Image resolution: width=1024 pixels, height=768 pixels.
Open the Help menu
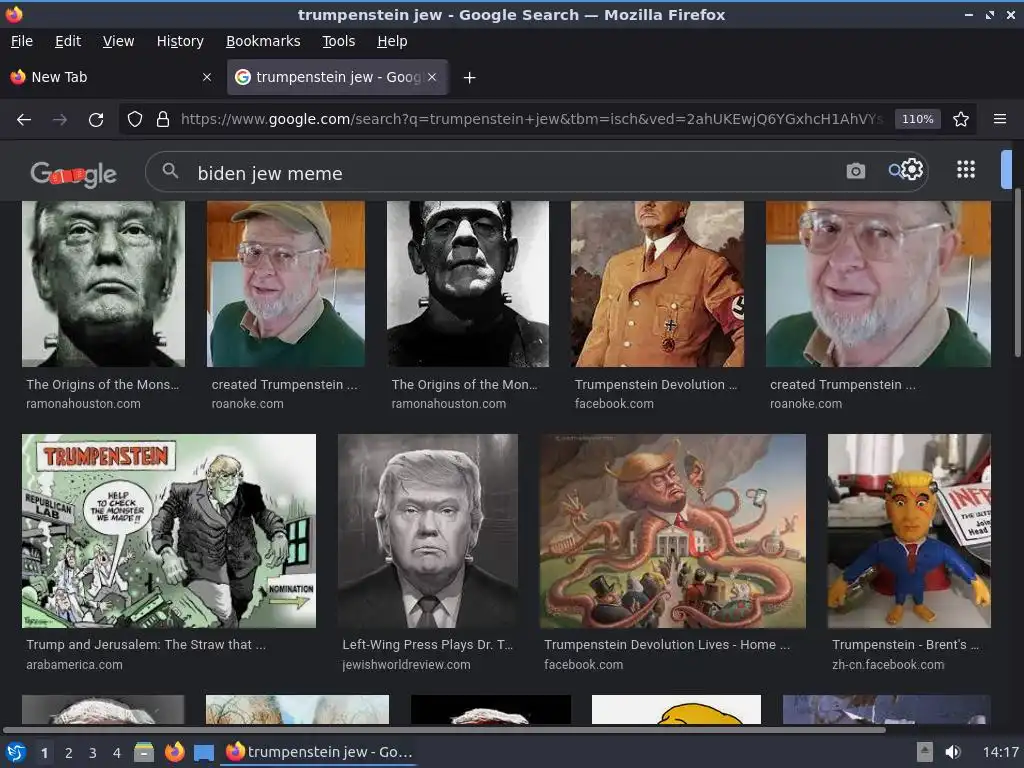point(392,41)
